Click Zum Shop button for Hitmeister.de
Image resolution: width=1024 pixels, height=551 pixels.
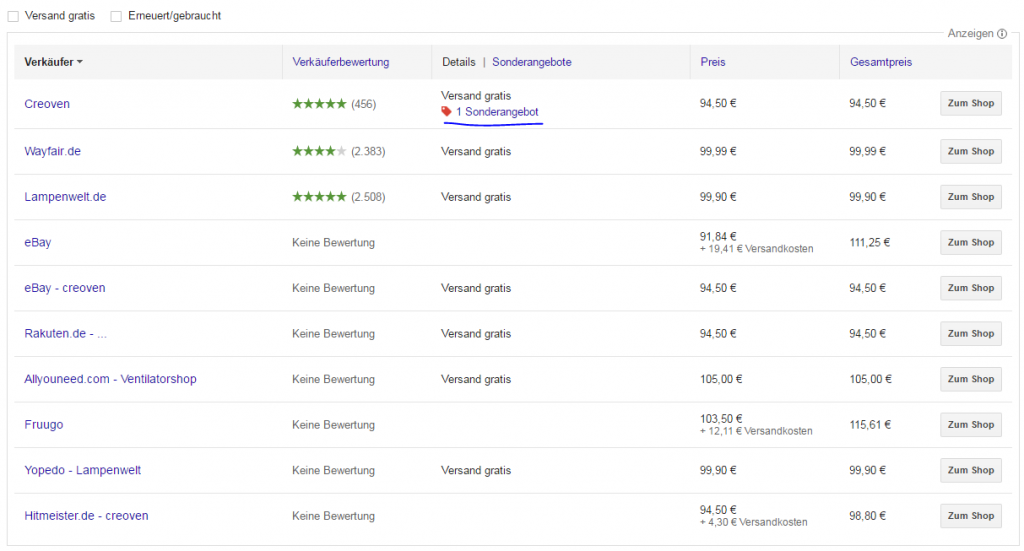tap(970, 516)
